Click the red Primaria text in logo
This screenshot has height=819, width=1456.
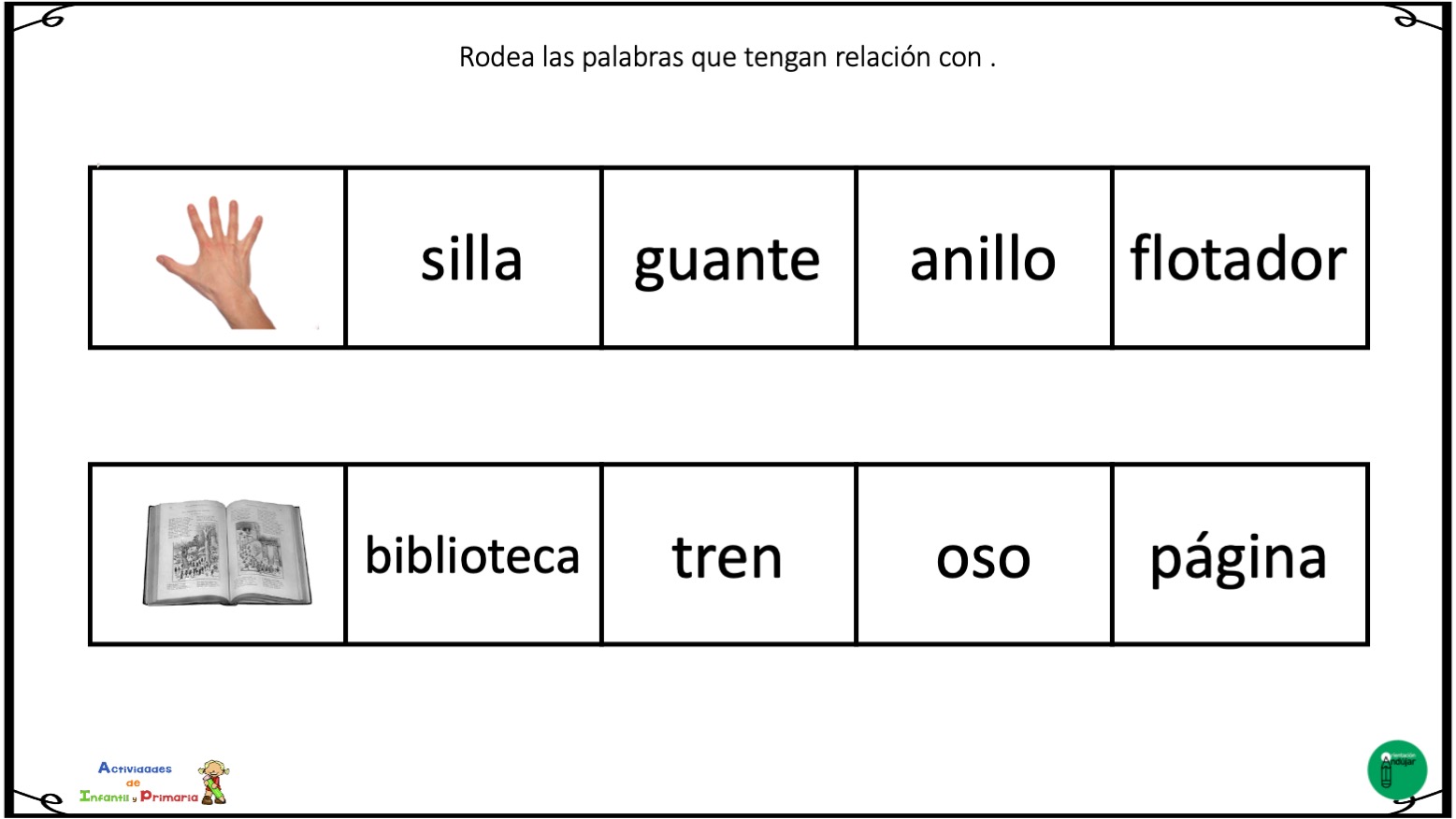pyautogui.click(x=169, y=797)
